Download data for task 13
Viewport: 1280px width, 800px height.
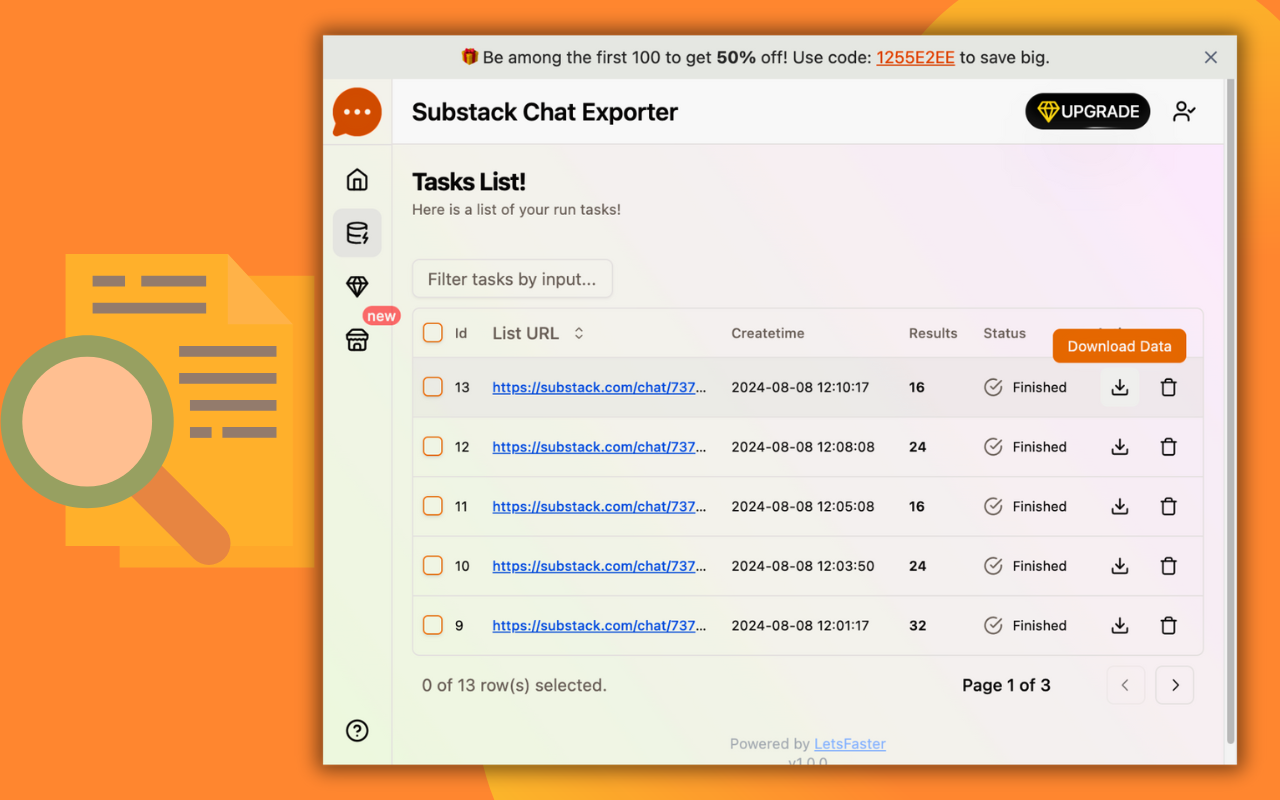tap(1120, 387)
